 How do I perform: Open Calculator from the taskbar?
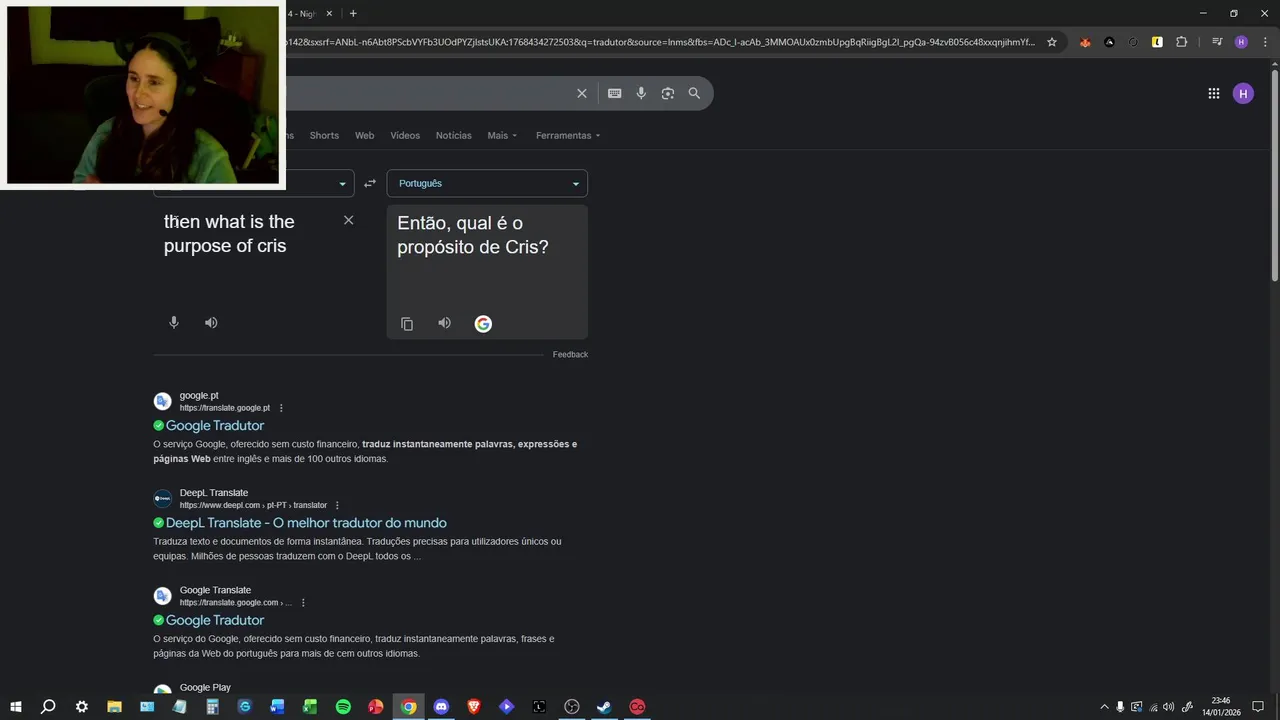212,707
